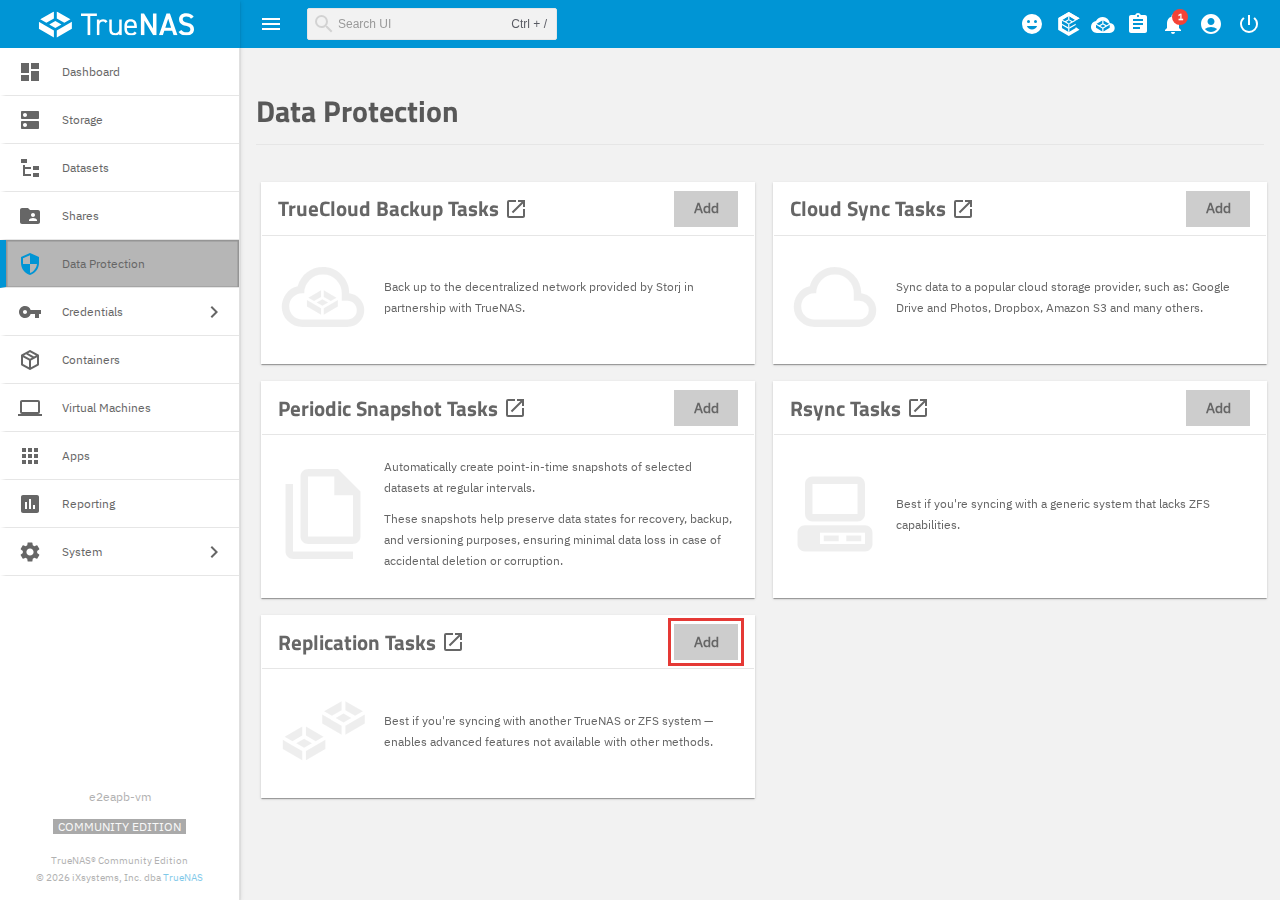The image size is (1280, 900).
Task: Add an Rsync Task
Action: (1218, 408)
